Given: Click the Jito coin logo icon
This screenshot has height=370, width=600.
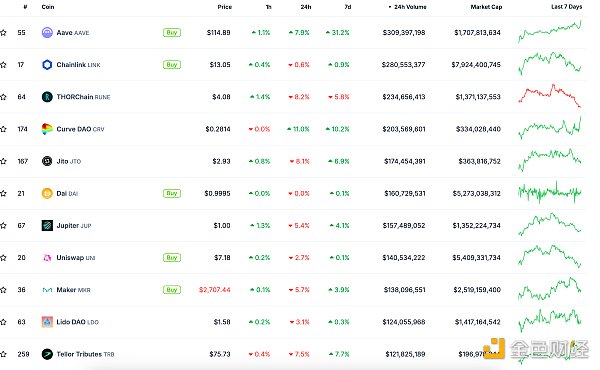Looking at the screenshot, I should [x=47, y=161].
